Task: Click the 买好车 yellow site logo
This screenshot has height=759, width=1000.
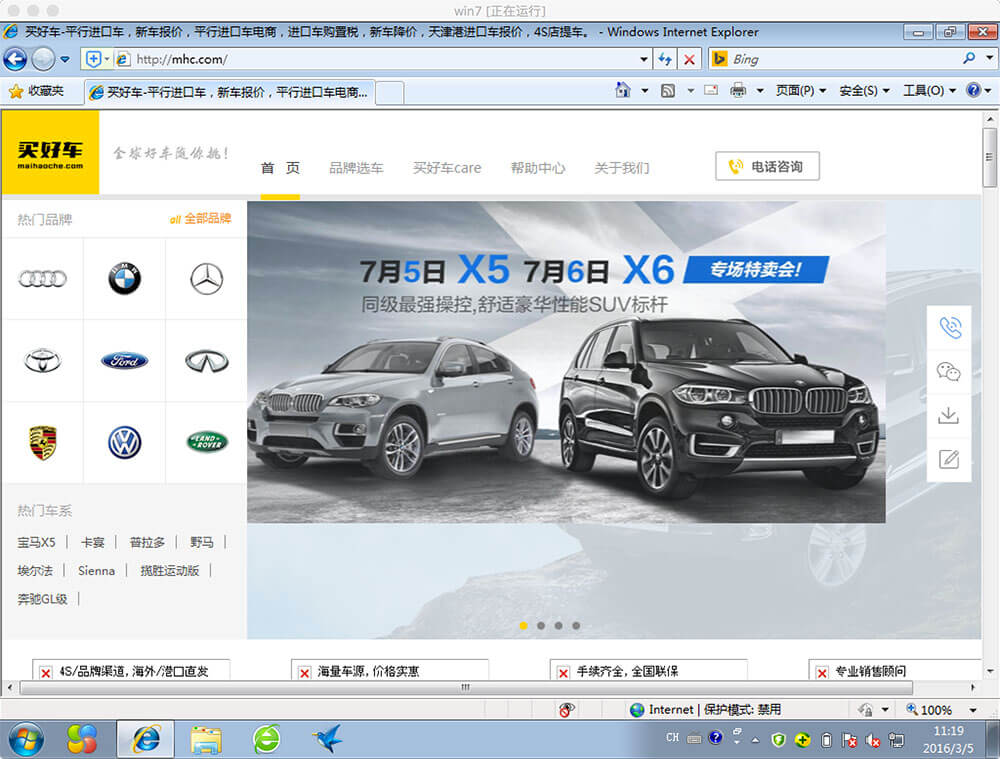Action: click(x=50, y=152)
